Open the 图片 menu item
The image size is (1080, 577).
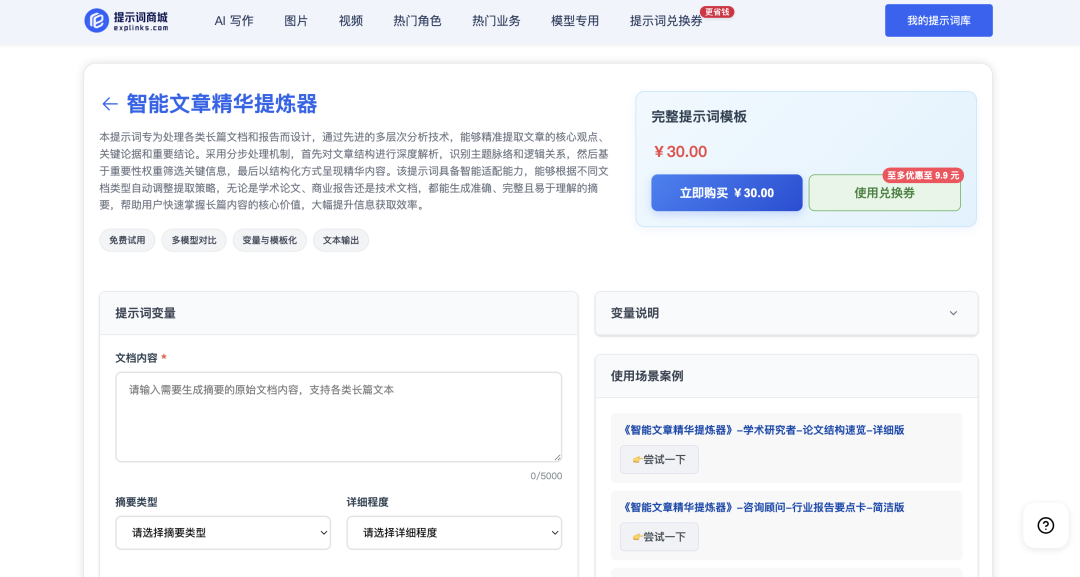[296, 21]
